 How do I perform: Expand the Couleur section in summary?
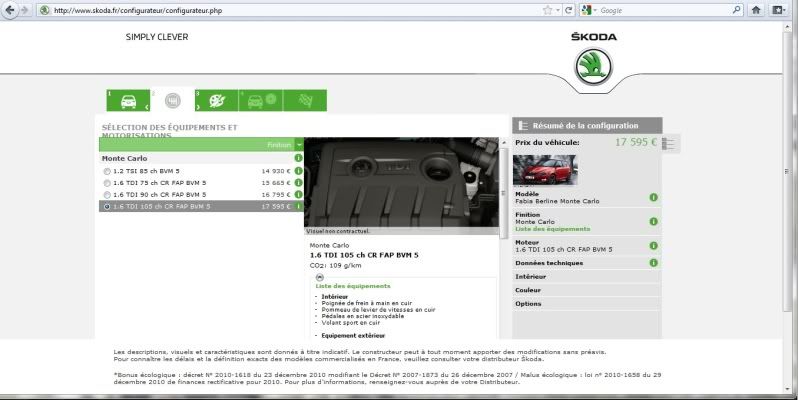tap(529, 290)
